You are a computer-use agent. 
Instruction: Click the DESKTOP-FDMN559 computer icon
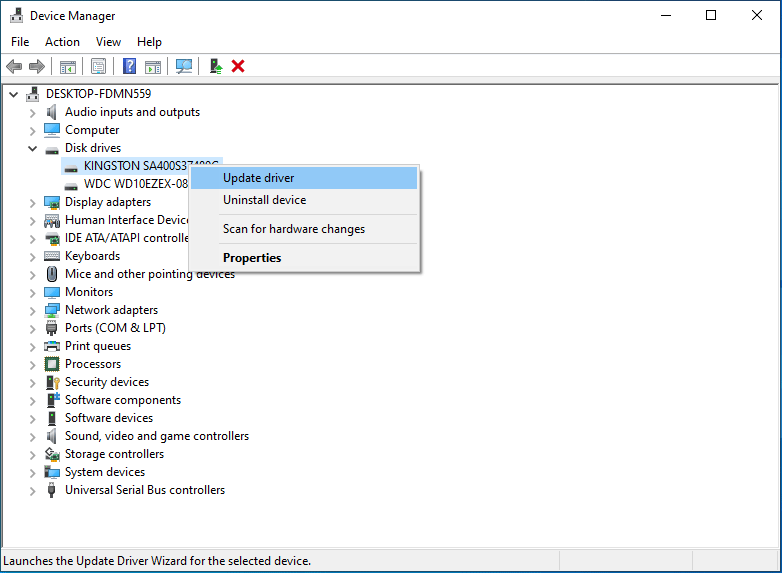(33, 94)
